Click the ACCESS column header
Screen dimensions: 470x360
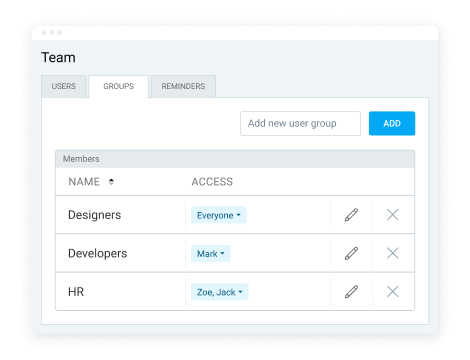click(212, 182)
